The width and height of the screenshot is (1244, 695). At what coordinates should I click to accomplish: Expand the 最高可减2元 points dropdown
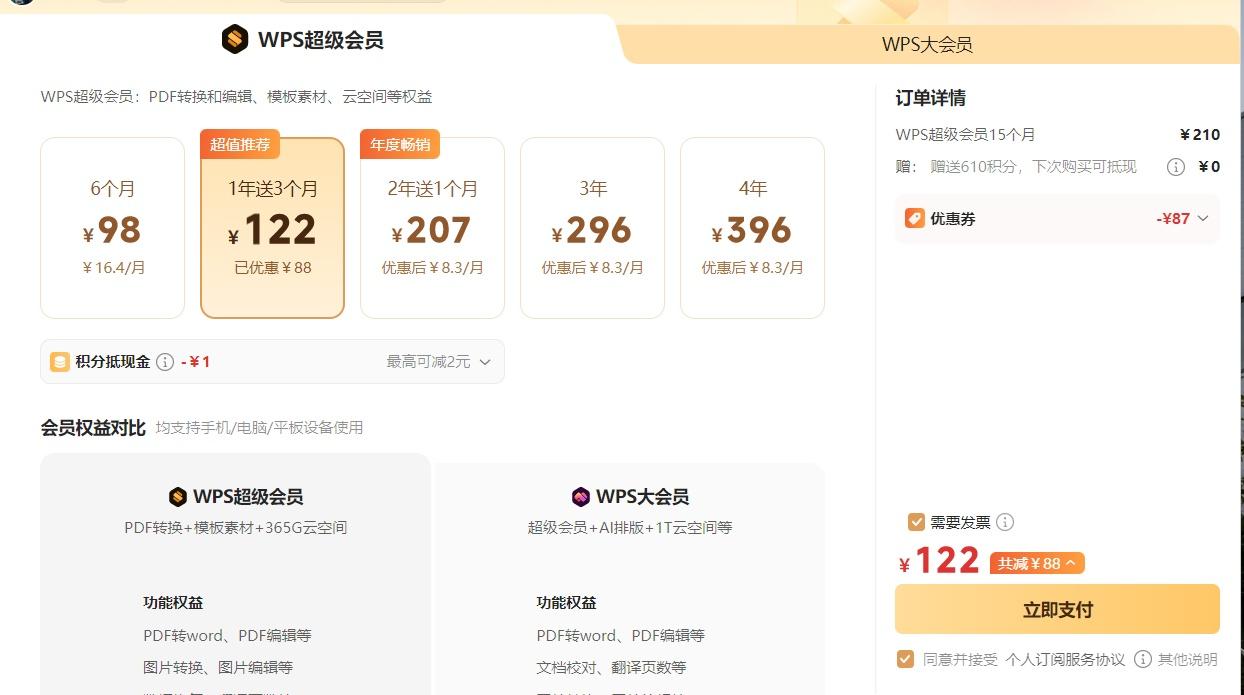tap(439, 362)
